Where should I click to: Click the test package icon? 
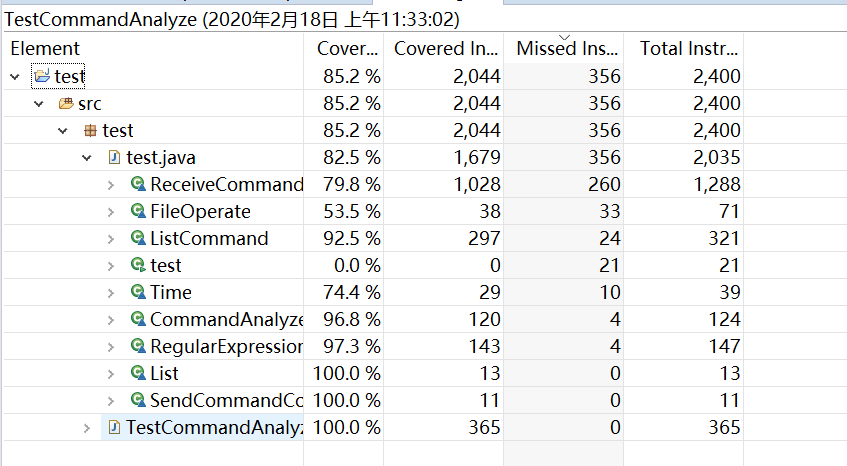90,130
